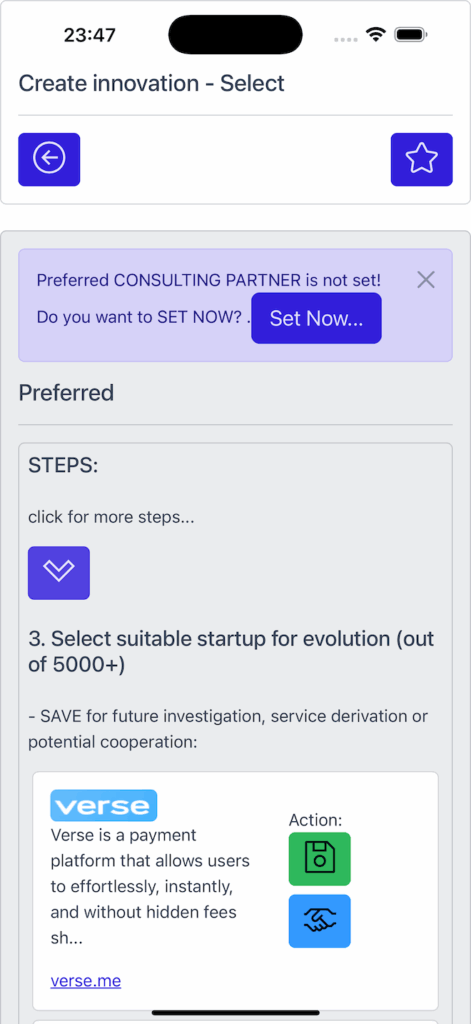The width and height of the screenshot is (471, 1024).
Task: Select the "Create innovation - Select" page title
Action: point(152,84)
